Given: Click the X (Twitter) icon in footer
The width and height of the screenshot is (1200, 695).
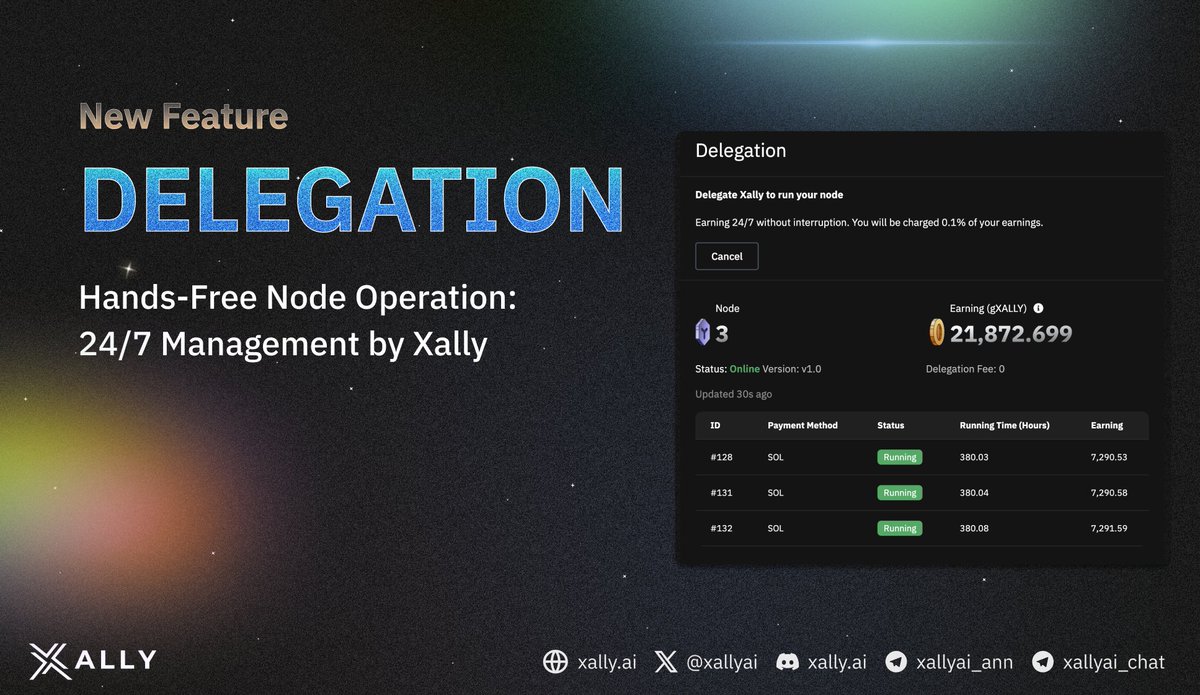Looking at the screenshot, I should 664,661.
